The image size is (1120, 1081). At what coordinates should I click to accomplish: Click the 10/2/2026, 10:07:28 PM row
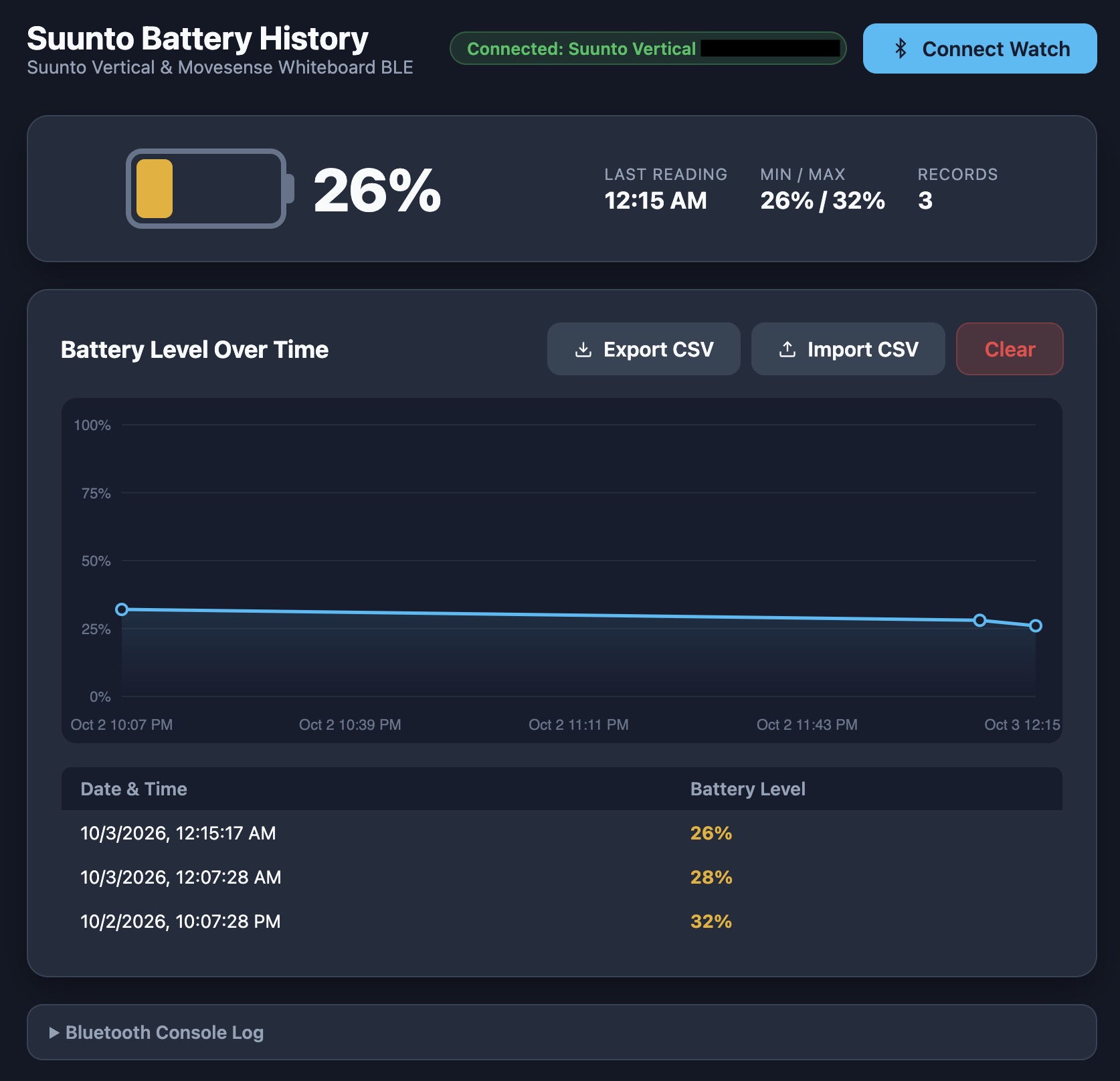pyautogui.click(x=562, y=921)
